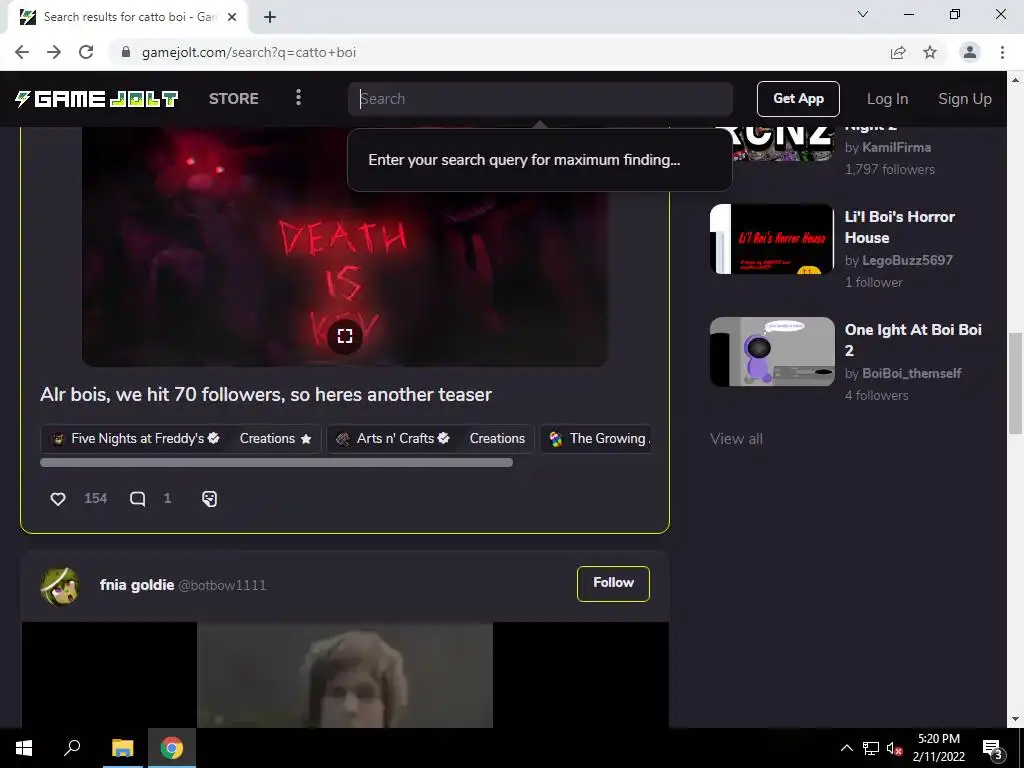Open Five Nights at Freddy's community tag
This screenshot has height=768, width=1024.
pyautogui.click(x=135, y=439)
